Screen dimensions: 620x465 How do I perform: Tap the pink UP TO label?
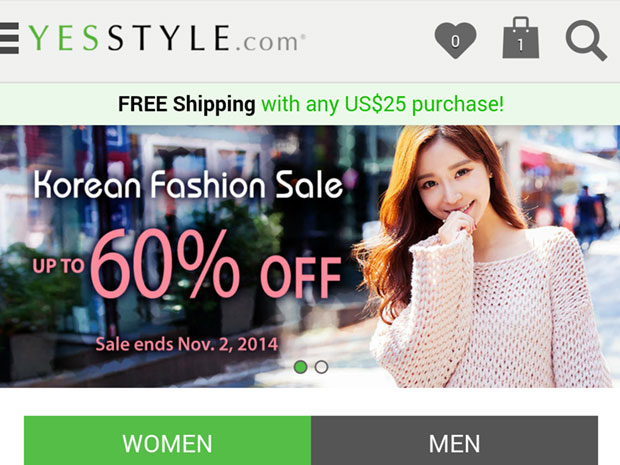(x=59, y=266)
